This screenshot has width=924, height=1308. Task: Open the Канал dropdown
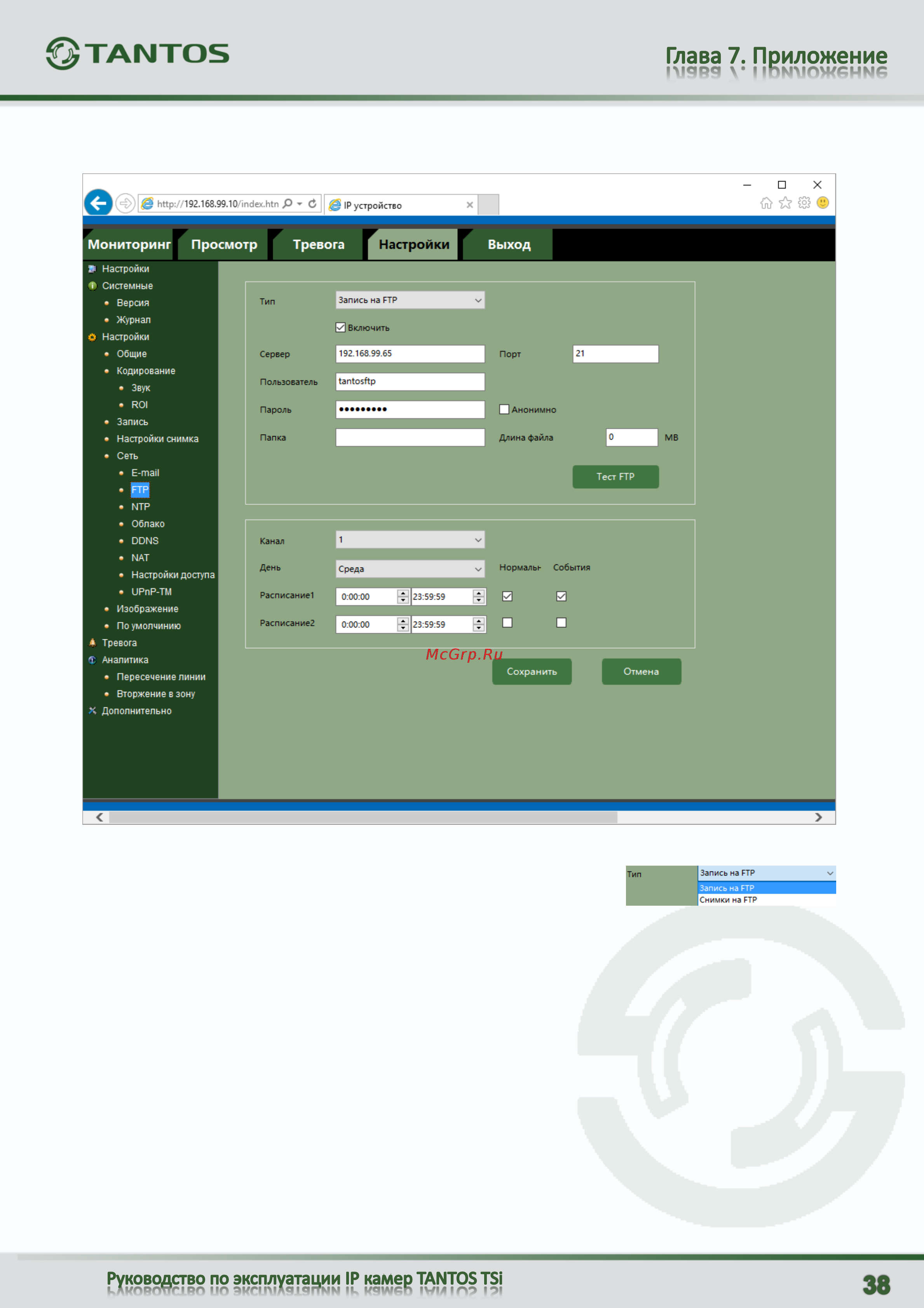[410, 540]
